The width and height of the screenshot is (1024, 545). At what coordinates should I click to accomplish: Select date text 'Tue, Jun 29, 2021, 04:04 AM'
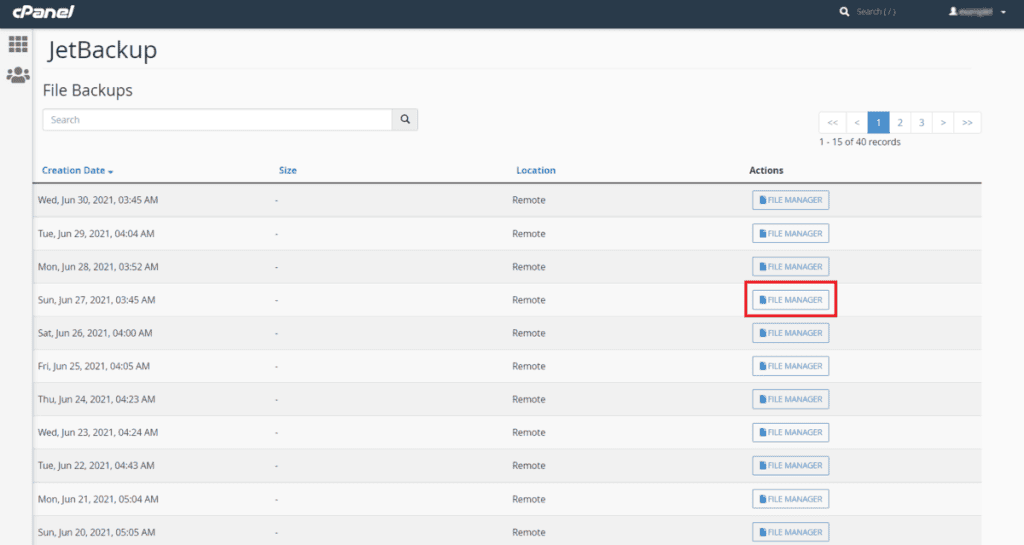96,234
